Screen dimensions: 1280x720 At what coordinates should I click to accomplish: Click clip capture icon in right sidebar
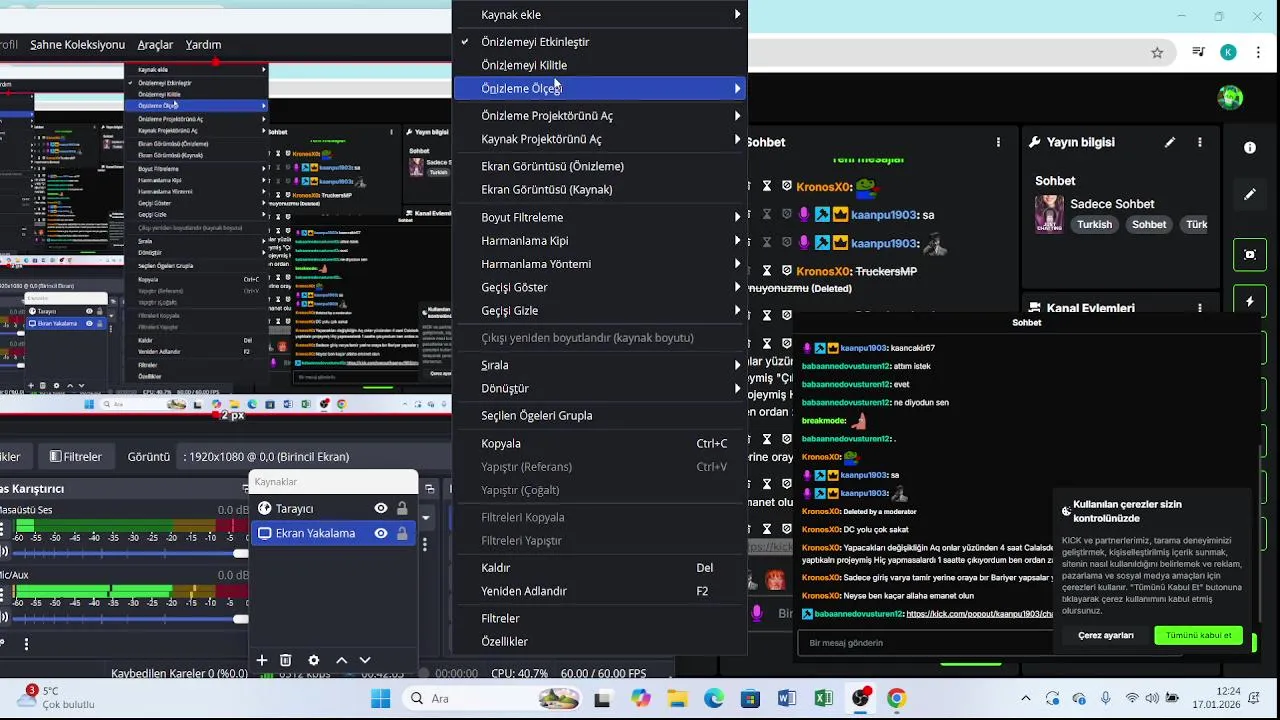pos(1250,254)
